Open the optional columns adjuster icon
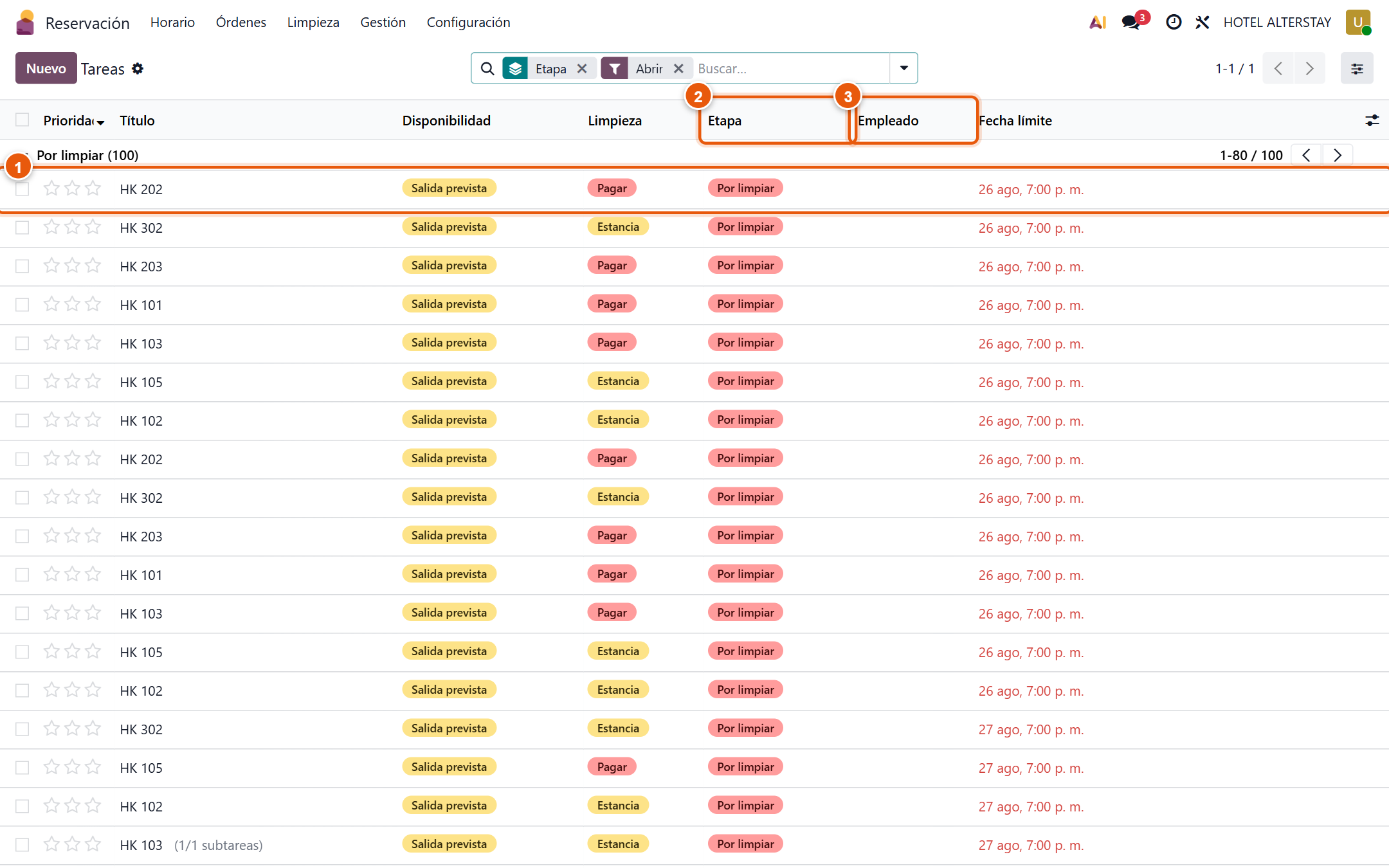This screenshot has width=1389, height=868. point(1372,121)
